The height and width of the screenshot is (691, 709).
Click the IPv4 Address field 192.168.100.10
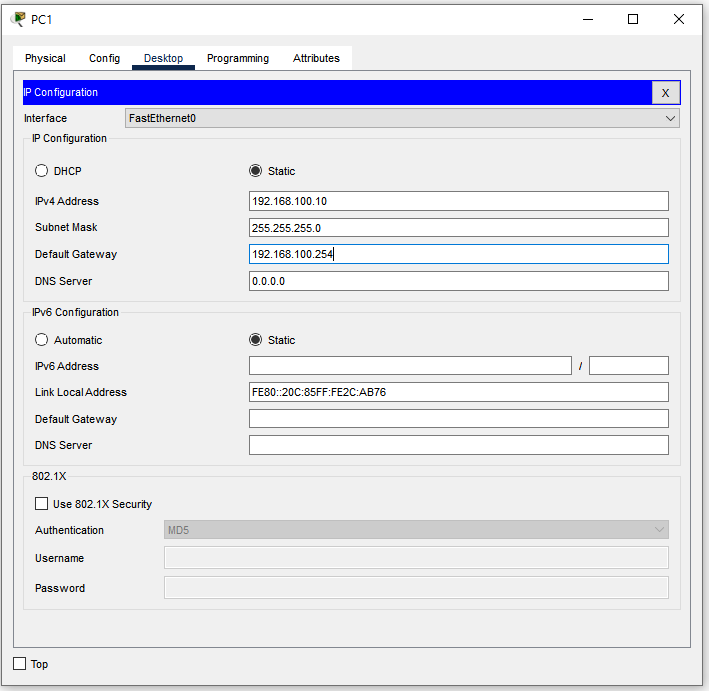(458, 201)
